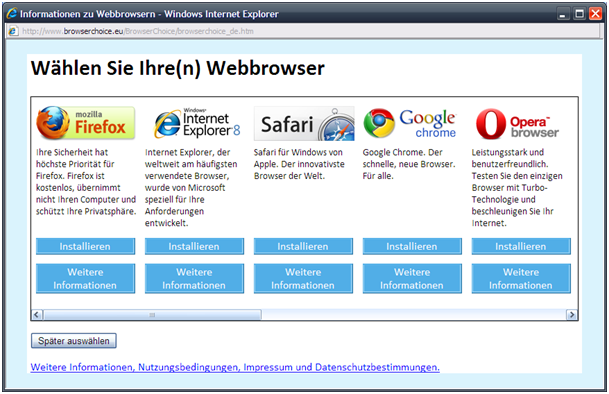Open Weitere Informationen for Internet Explorer
This screenshot has width=609, height=394.
(194, 279)
